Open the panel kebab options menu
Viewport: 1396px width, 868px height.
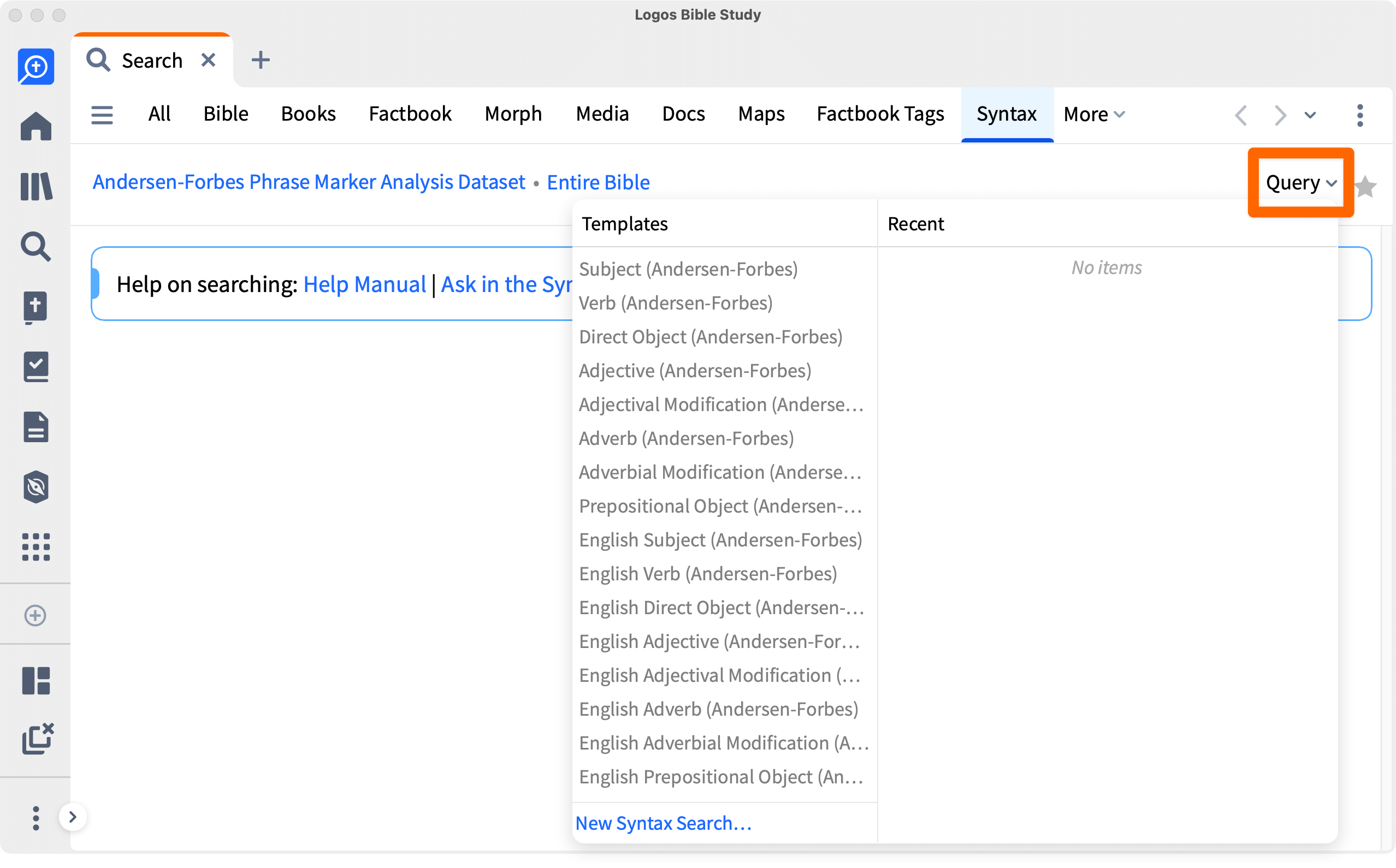1359,115
